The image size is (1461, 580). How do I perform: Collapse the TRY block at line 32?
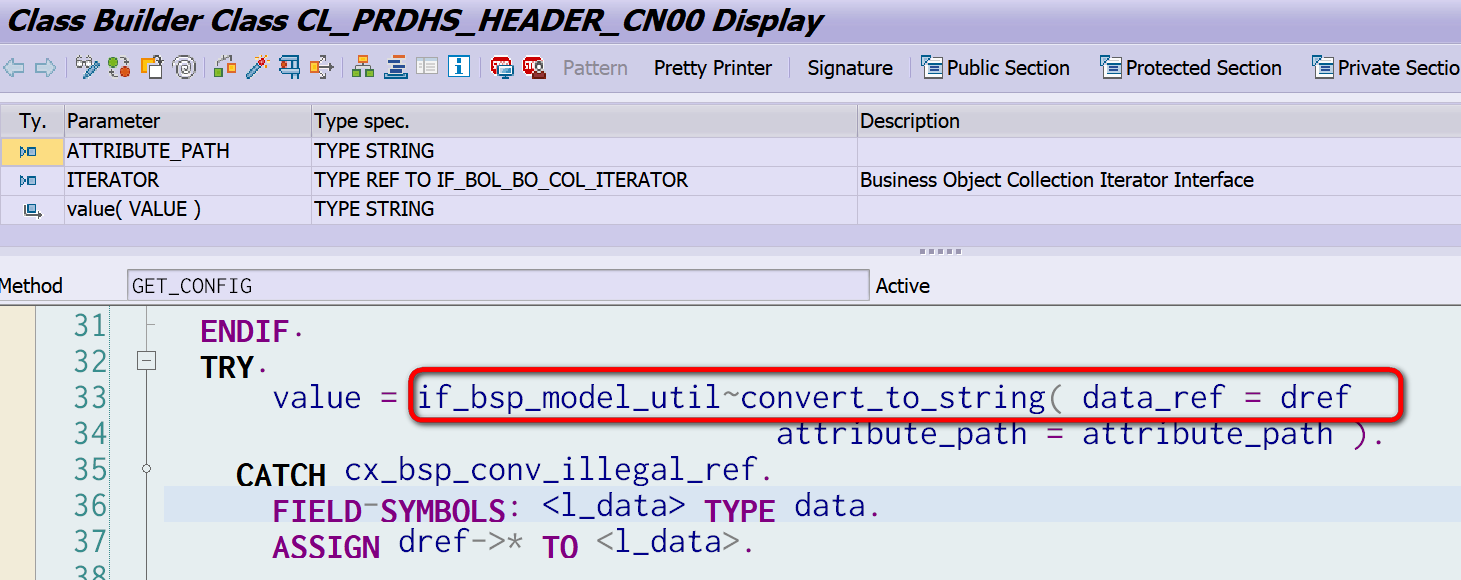(147, 361)
